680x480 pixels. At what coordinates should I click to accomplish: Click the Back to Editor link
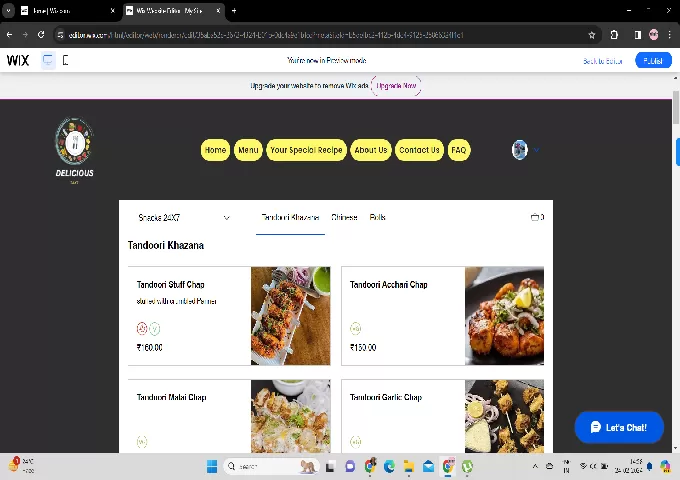click(602, 61)
